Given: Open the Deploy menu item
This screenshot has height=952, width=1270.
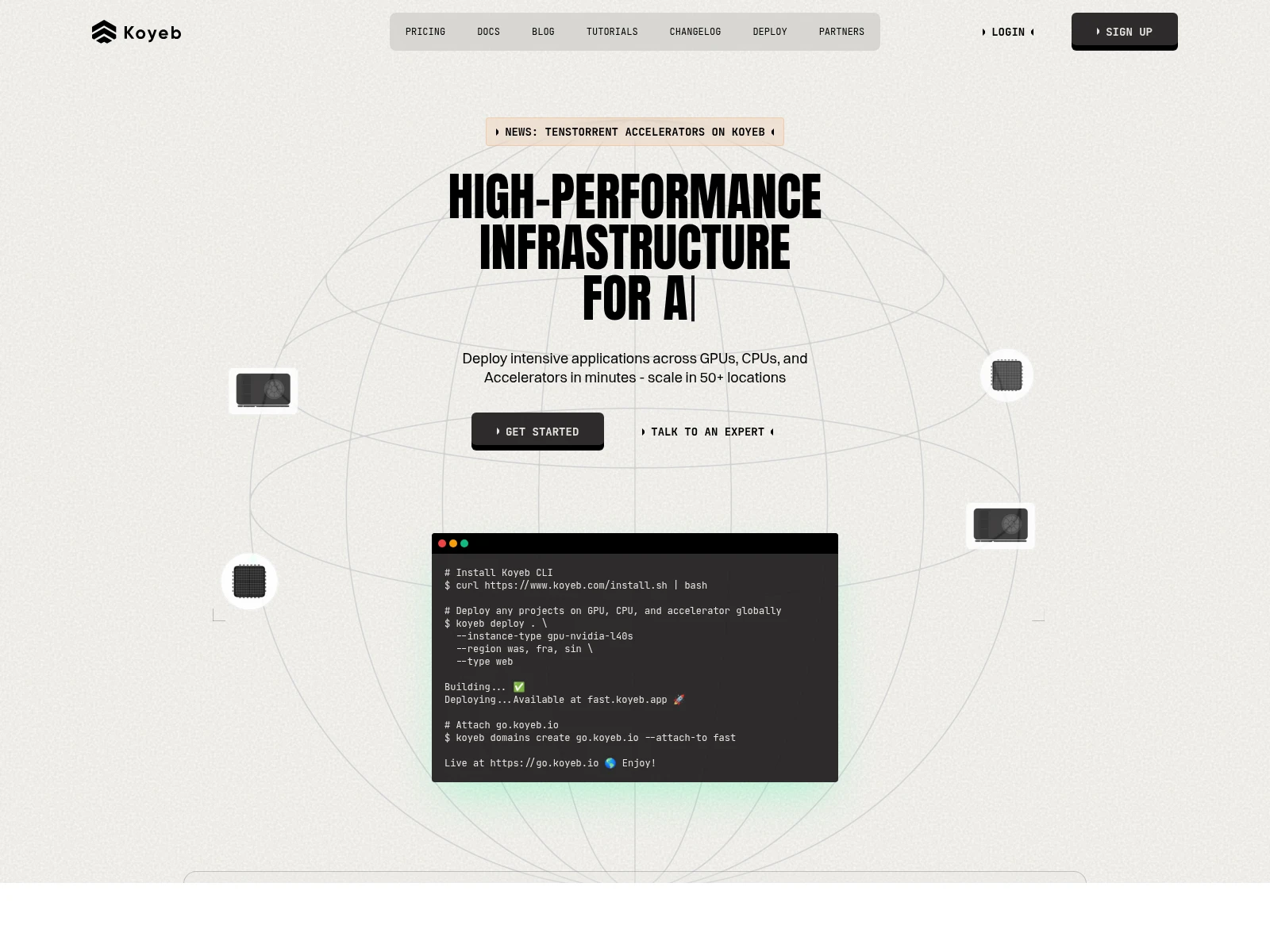Looking at the screenshot, I should pyautogui.click(x=770, y=32).
